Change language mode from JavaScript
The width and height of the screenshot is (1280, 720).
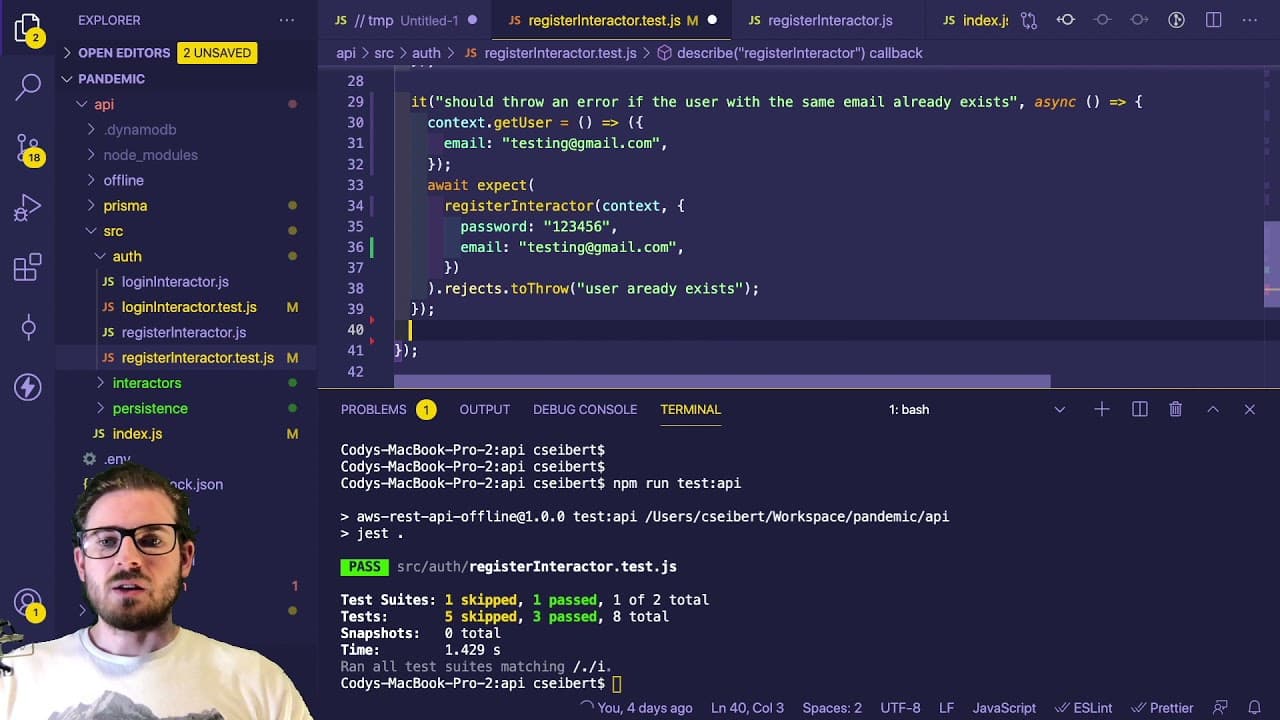[1004, 707]
